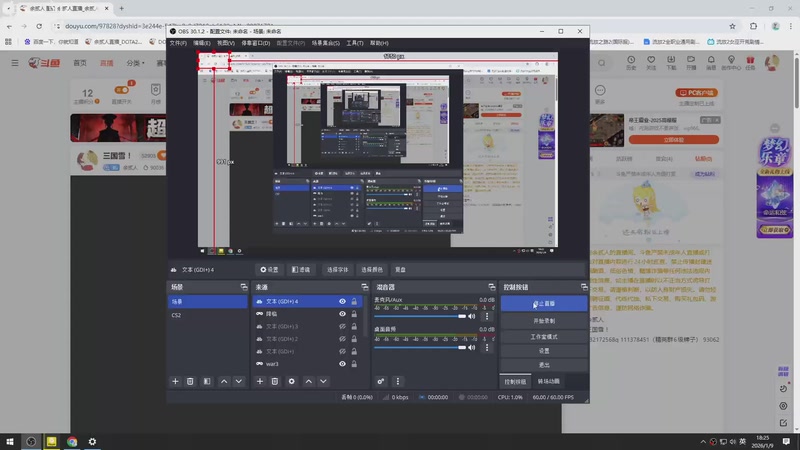This screenshot has height=450, width=800.
Task: Click the stop streaming button
Action: point(544,304)
